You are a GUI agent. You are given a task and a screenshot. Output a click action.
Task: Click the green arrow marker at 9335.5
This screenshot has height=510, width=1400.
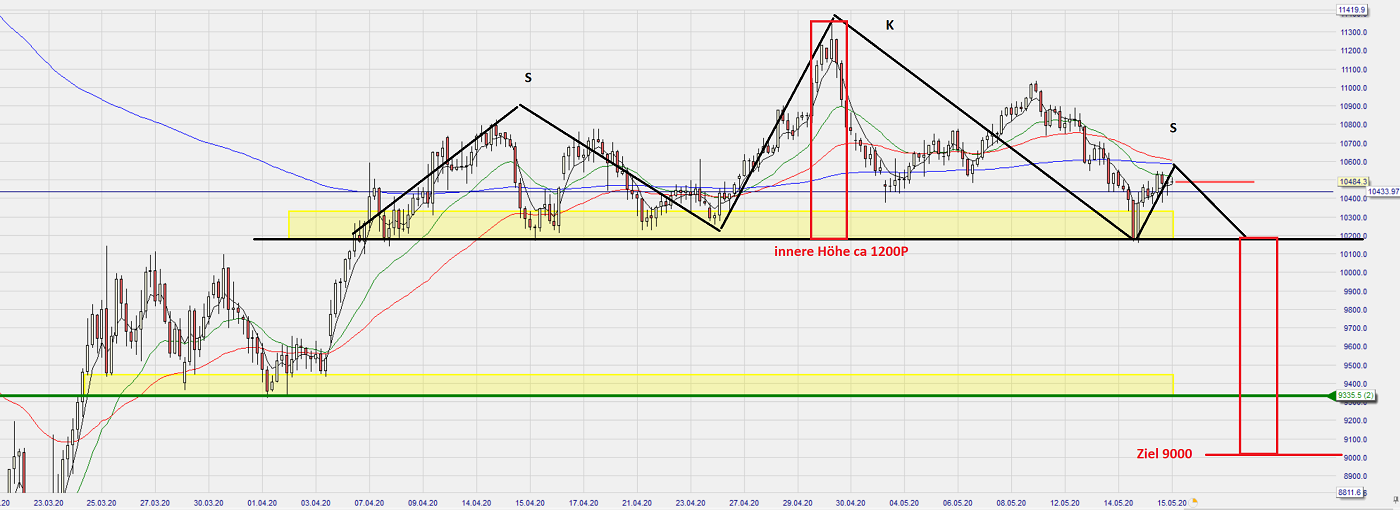1333,397
